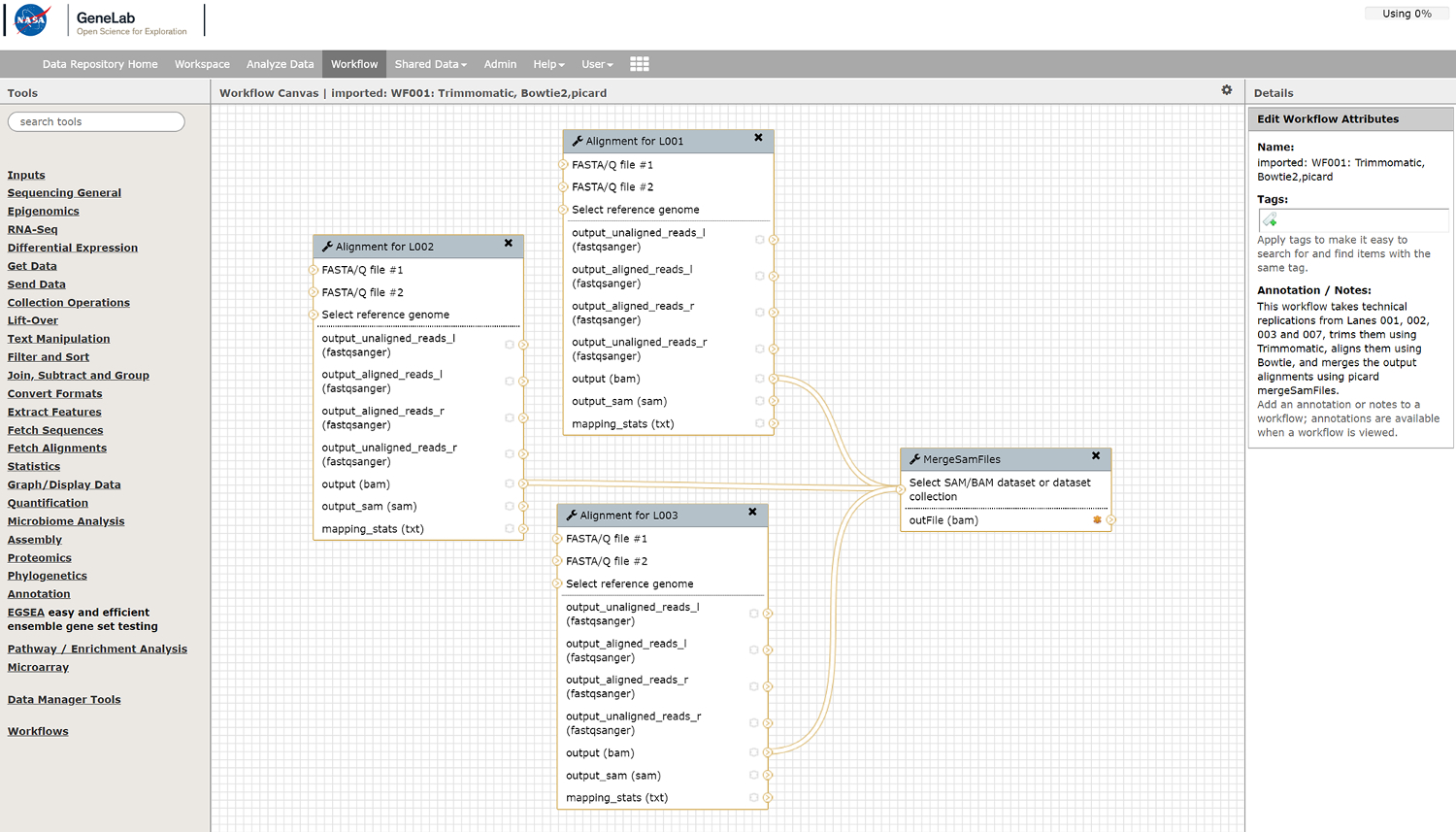The image size is (1456, 832).
Task: Toggle output (bam) checkbox in Alignment for L001
Action: coord(759,379)
